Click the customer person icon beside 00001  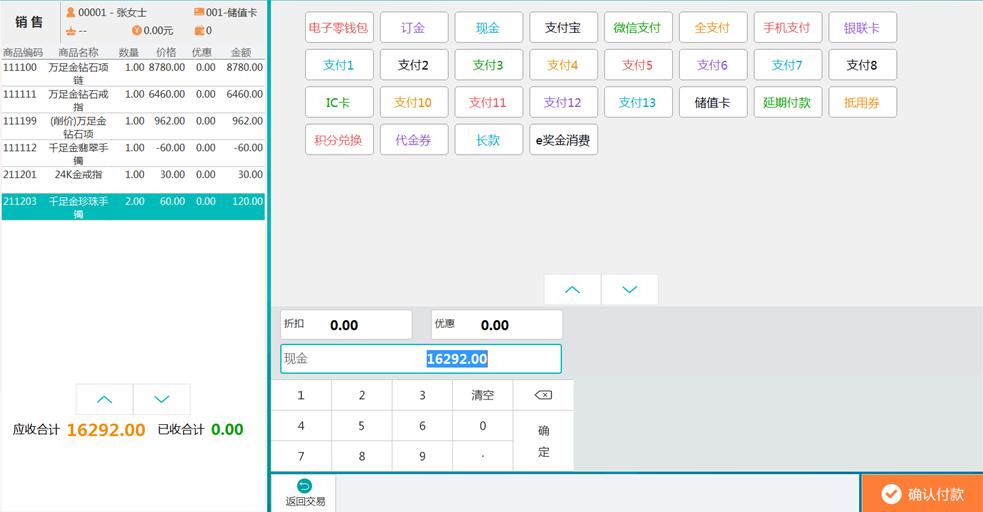click(x=71, y=12)
